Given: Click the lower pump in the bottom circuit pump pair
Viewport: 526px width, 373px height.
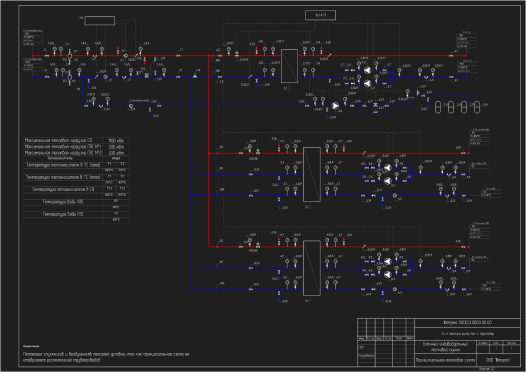Looking at the screenshot, I should [387, 274].
